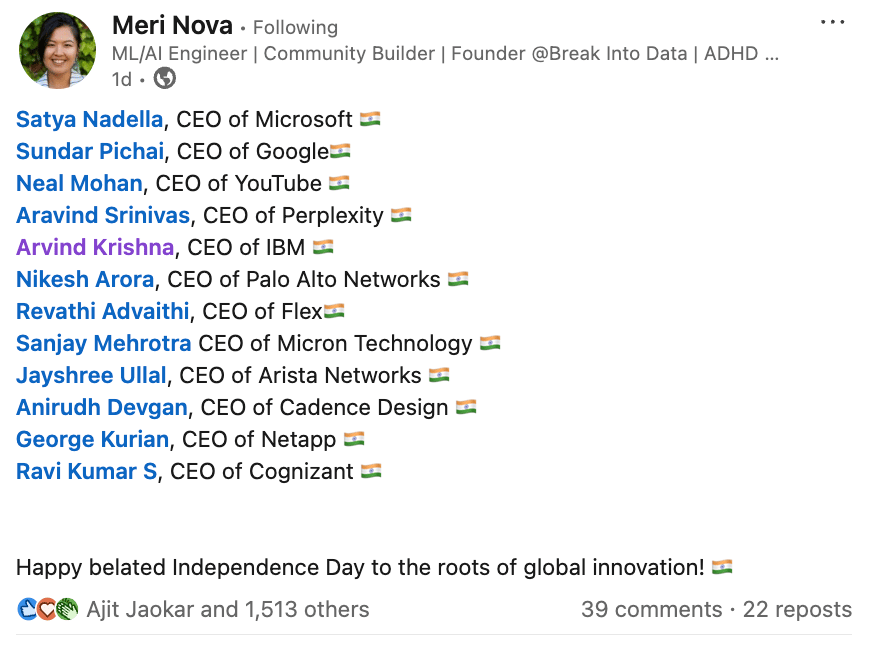The width and height of the screenshot is (876, 658).
Task: Select the Revathi Advaithi mention
Action: tap(104, 311)
